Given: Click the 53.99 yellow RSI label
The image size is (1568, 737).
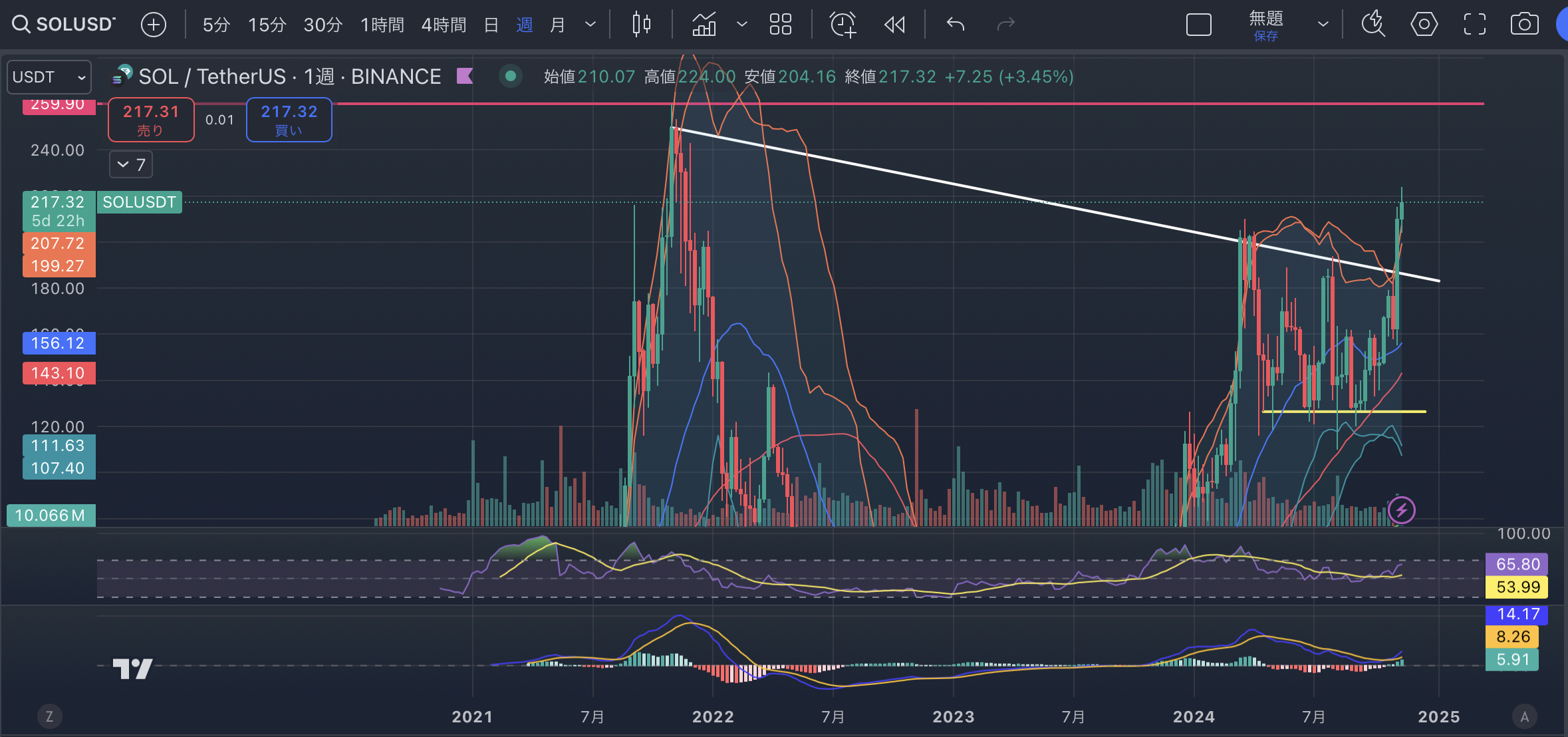Looking at the screenshot, I should (1517, 587).
